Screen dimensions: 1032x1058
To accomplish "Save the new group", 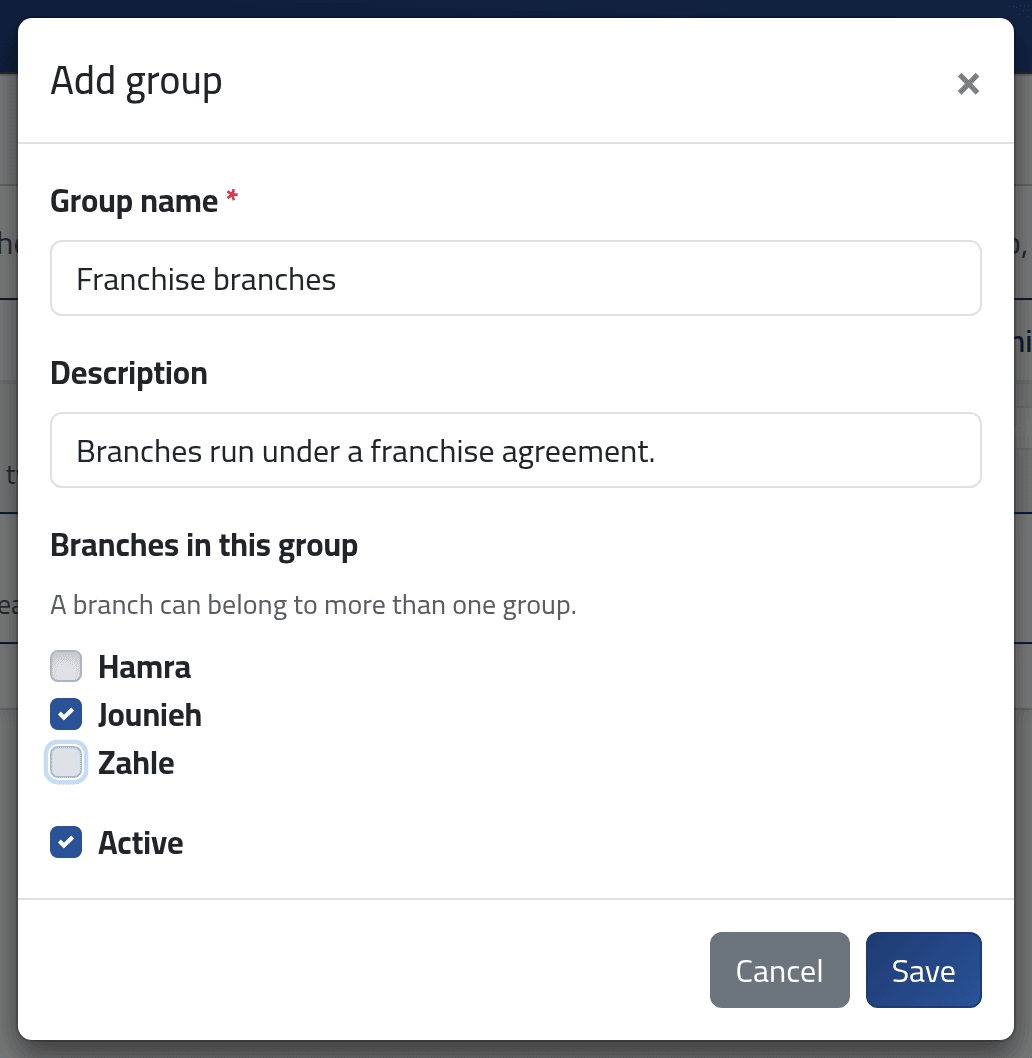I will point(923,970).
